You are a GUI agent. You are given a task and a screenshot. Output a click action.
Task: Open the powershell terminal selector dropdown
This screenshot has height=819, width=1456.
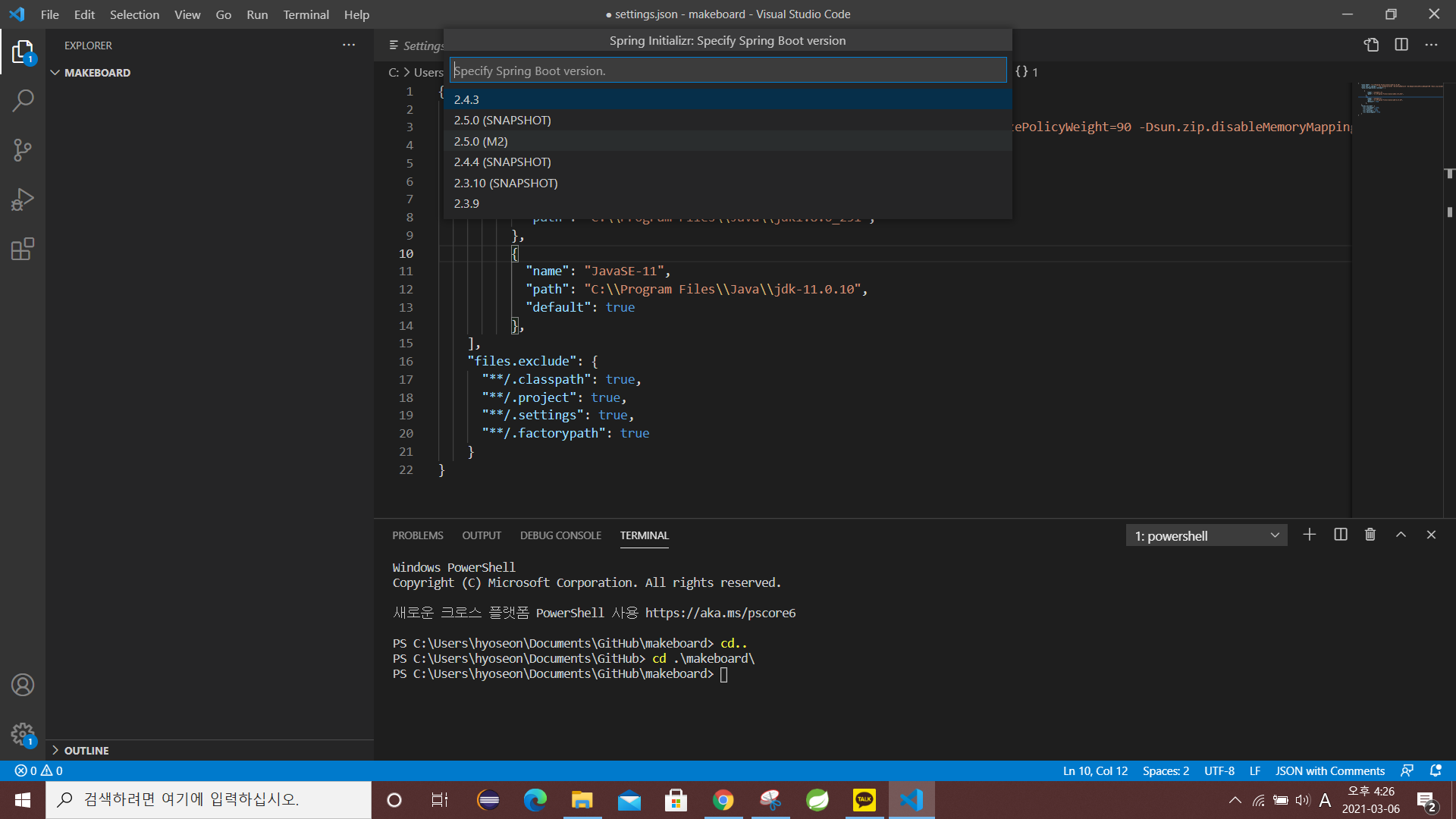pos(1206,535)
